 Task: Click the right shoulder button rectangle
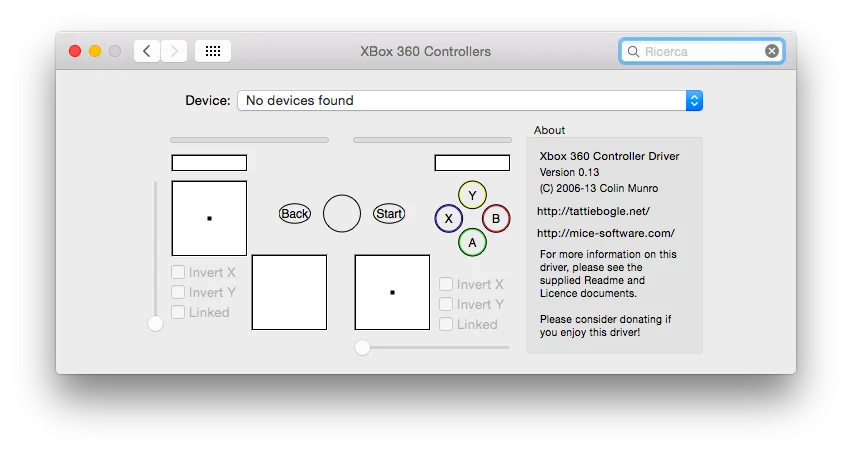coord(472,163)
